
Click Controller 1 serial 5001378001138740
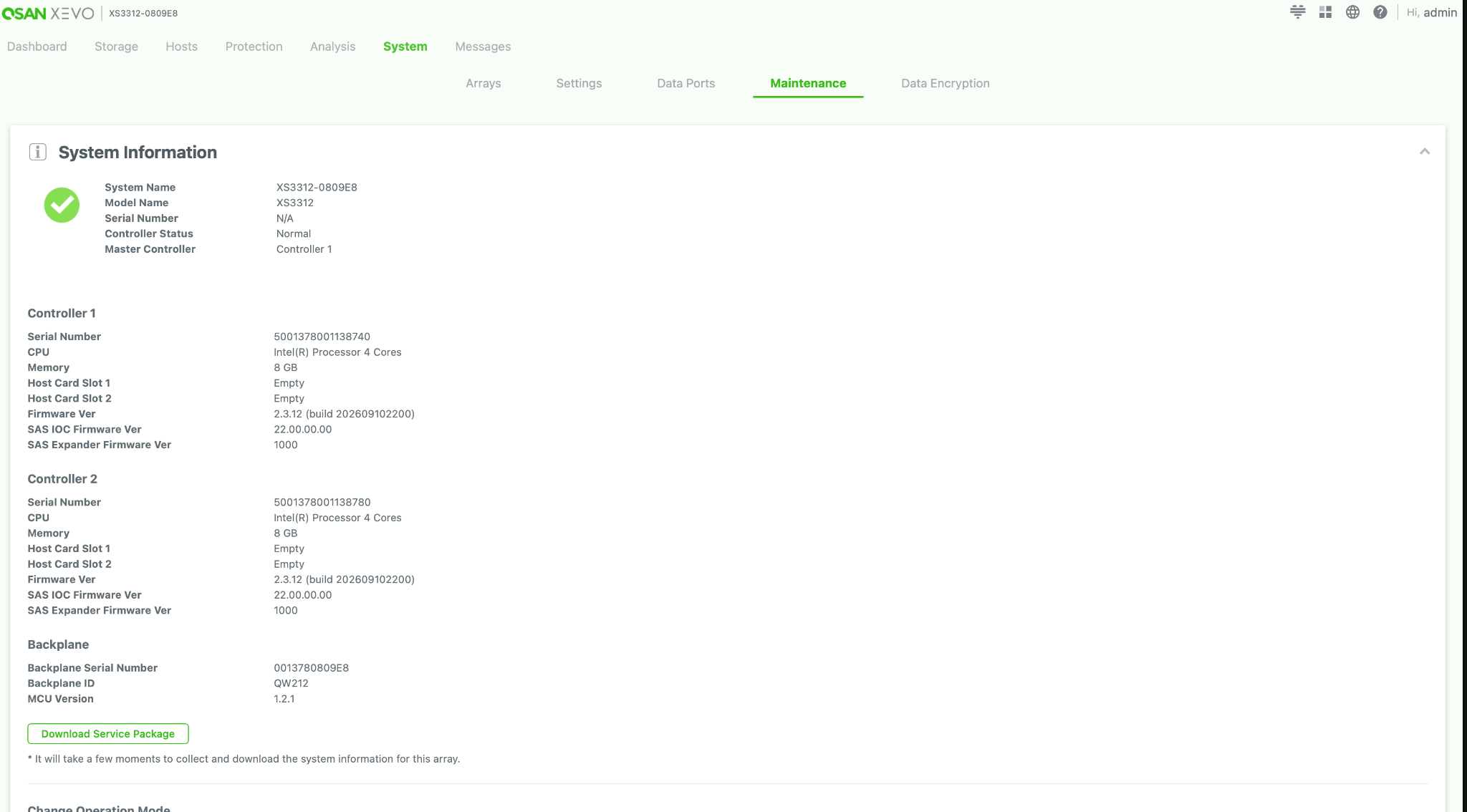322,336
